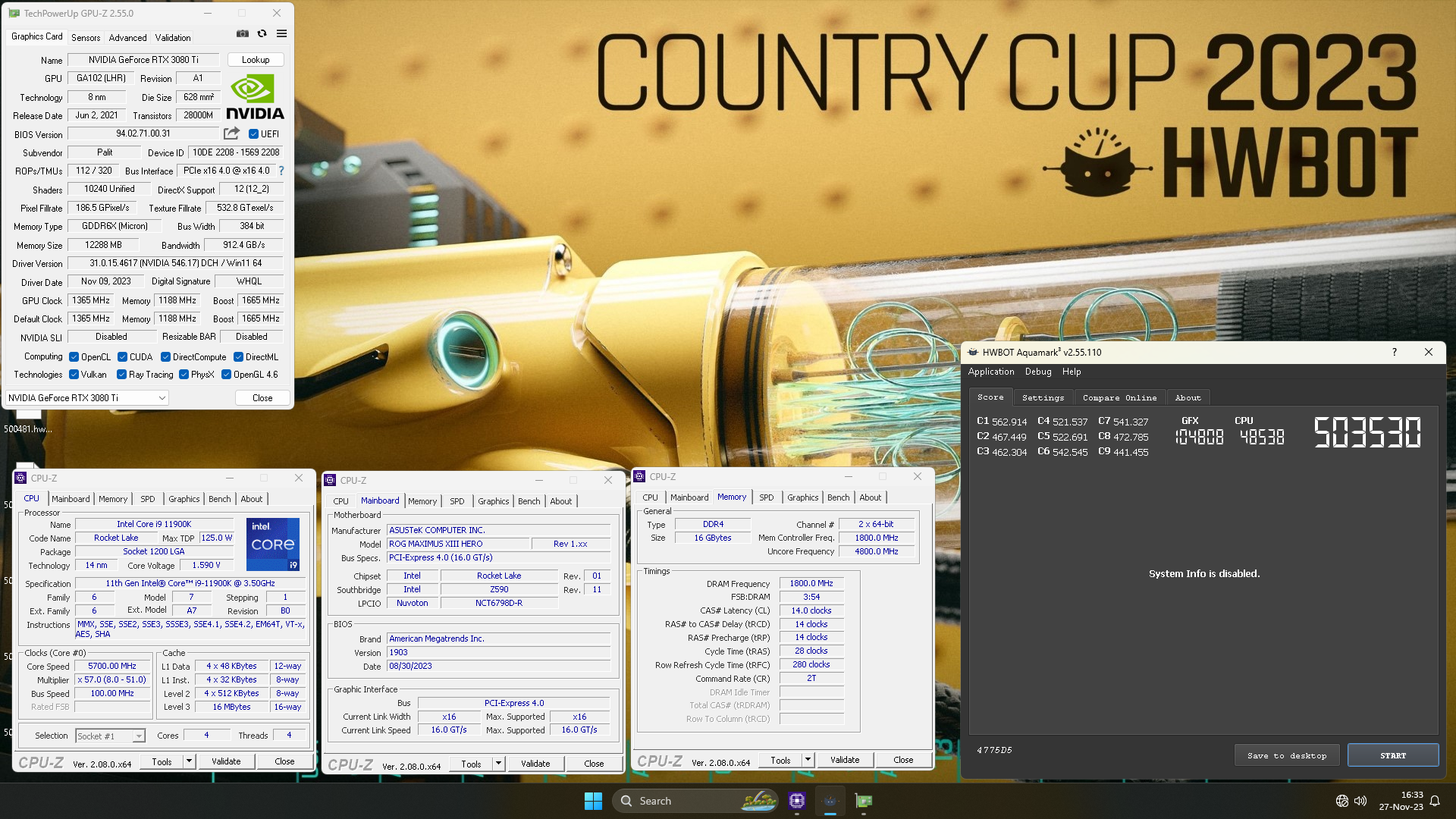
Task: Open the Compare Online tab
Action: pyautogui.click(x=1119, y=397)
